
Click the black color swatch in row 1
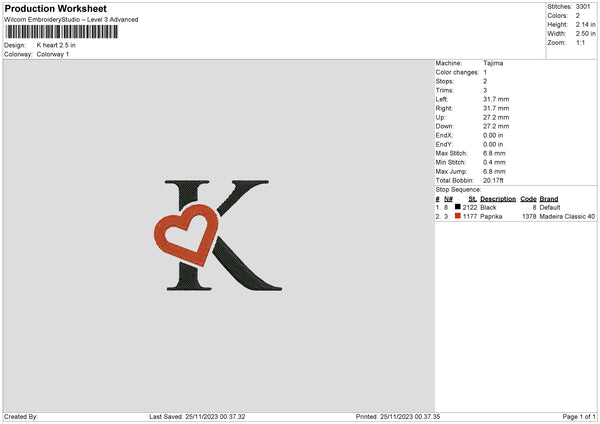tap(458, 207)
